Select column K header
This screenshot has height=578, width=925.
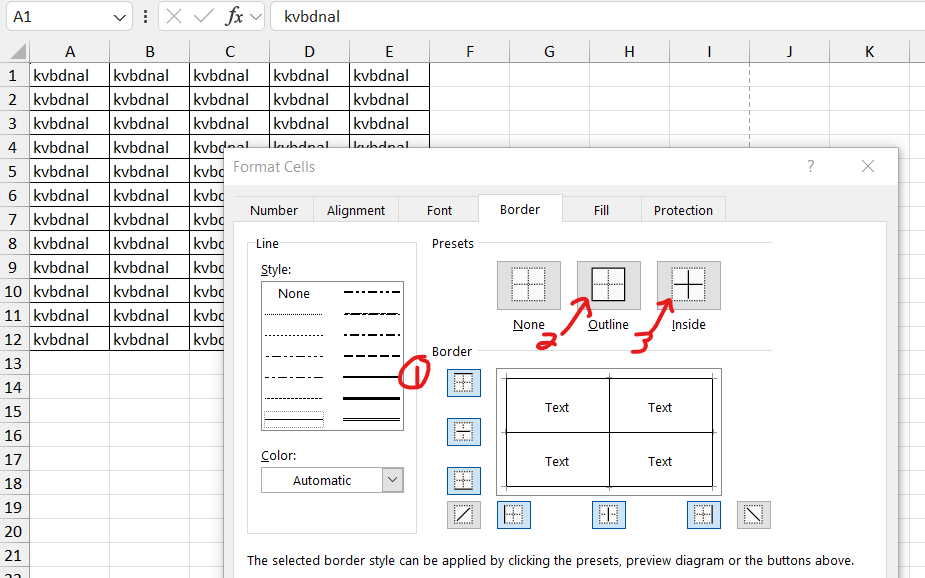coord(869,51)
